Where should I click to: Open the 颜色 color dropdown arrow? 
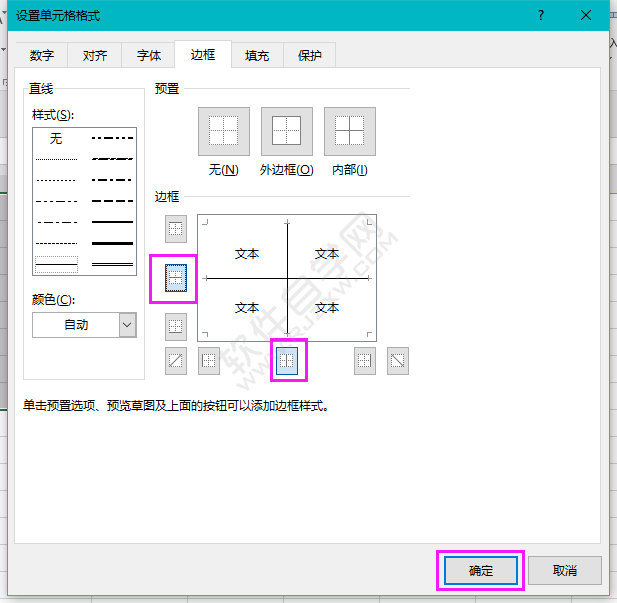click(127, 325)
